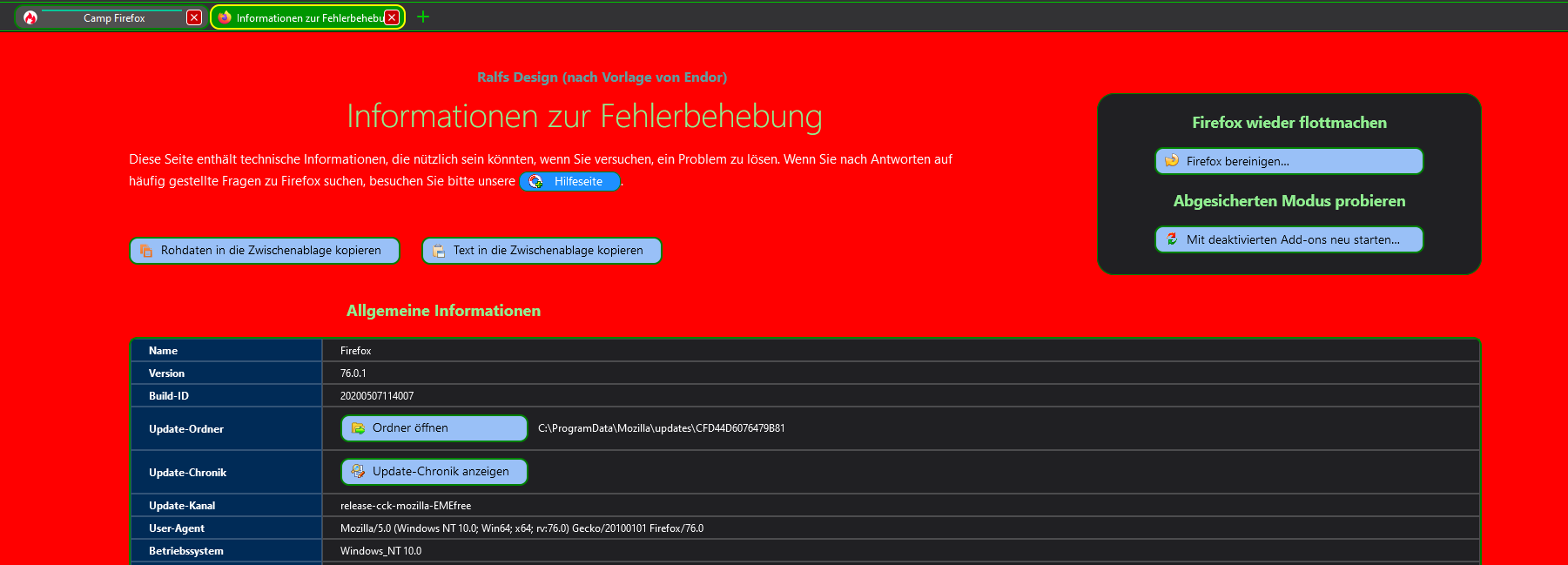The width and height of the screenshot is (1568, 565).
Task: Click the Update-Chronik row label
Action: click(x=187, y=473)
